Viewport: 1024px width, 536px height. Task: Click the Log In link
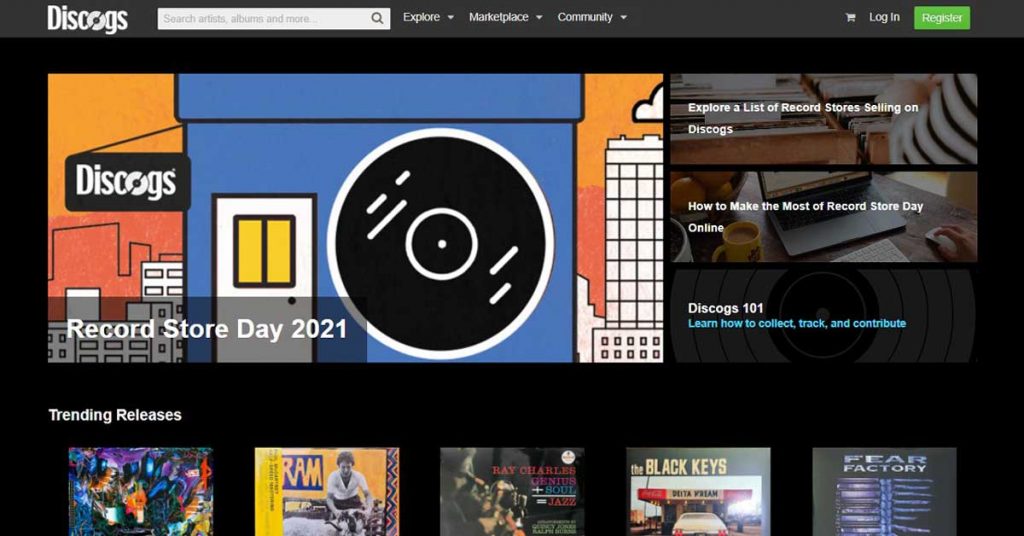click(x=884, y=18)
